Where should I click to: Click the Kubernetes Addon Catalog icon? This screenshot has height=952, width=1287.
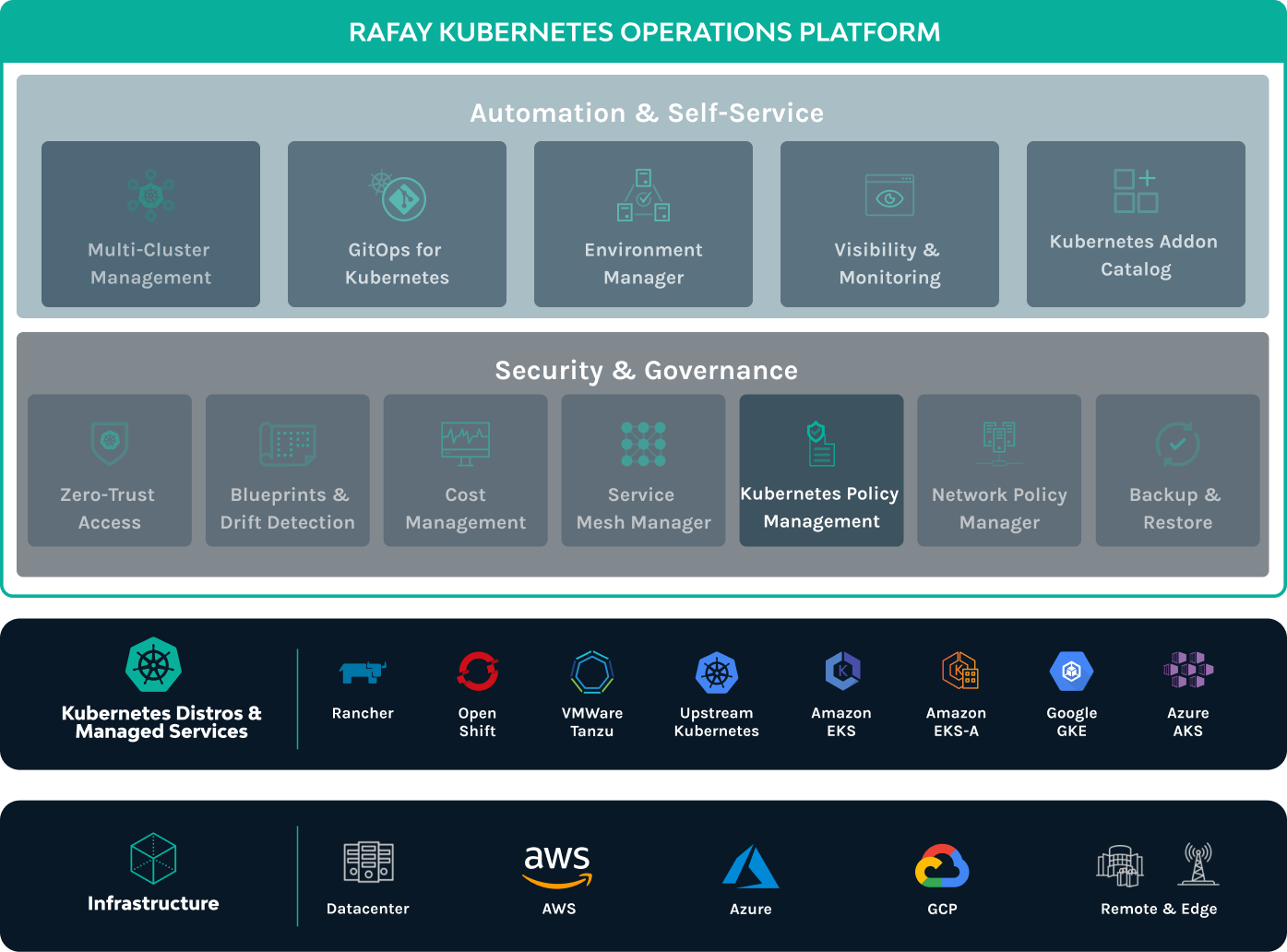(1136, 190)
